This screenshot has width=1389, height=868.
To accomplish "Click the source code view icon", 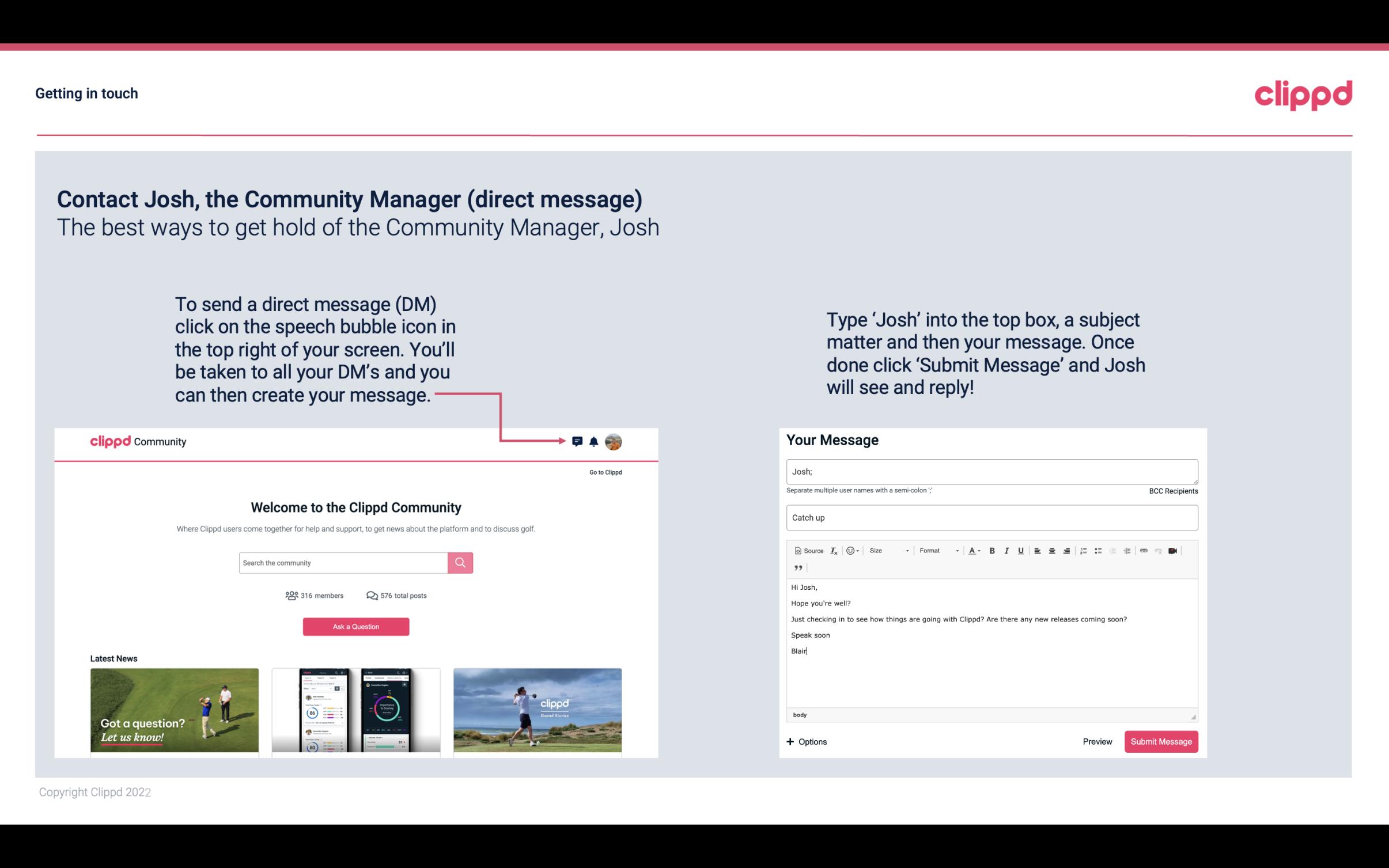I will point(806,550).
